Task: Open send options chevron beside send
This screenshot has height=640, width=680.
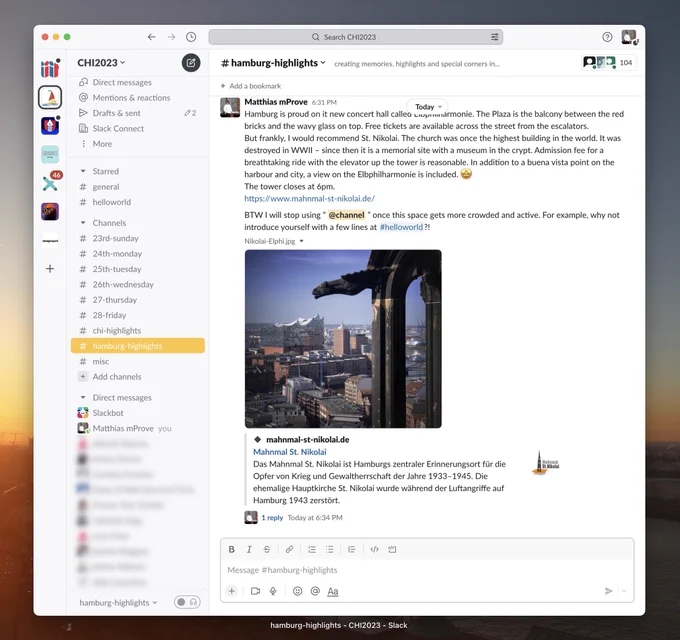Action: 624,591
